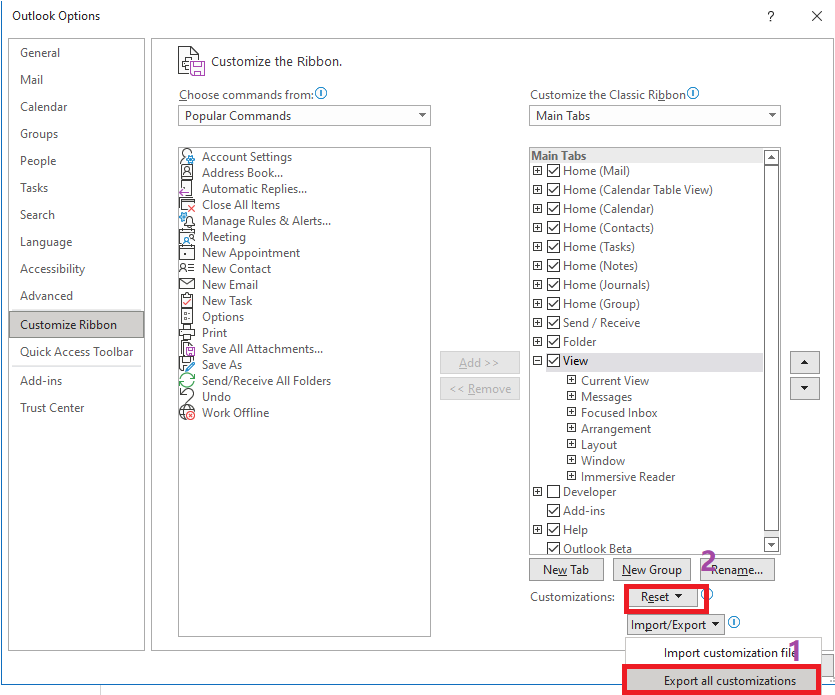Select the New Task clipboard icon

187,300
